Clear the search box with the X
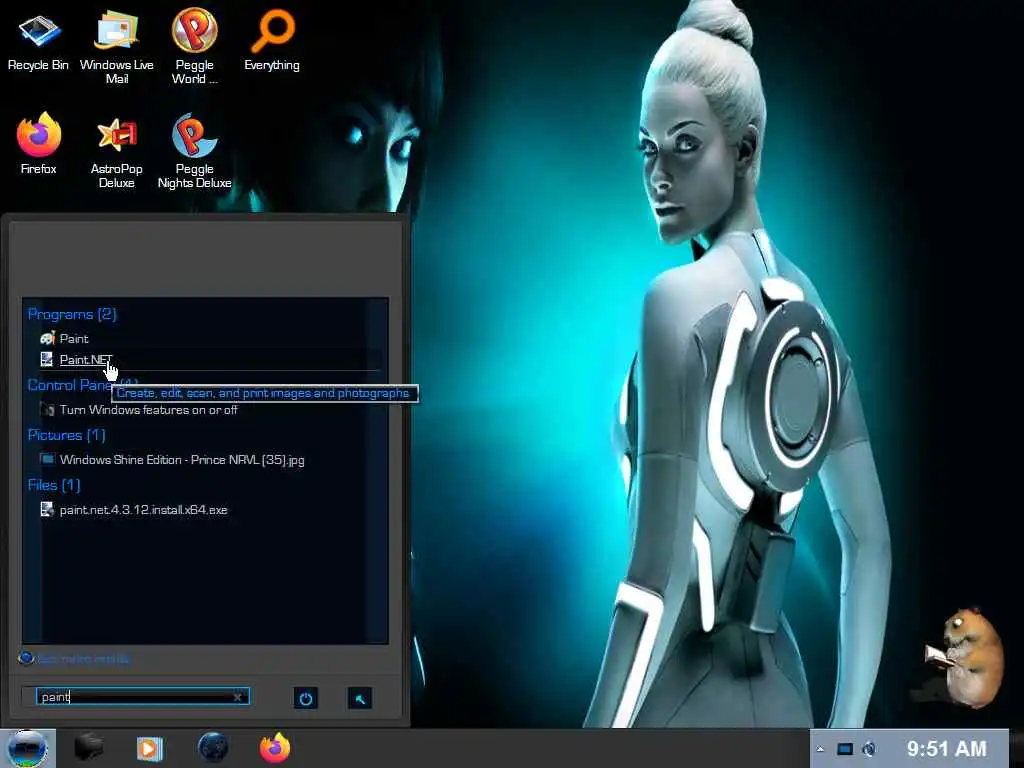 pyautogui.click(x=238, y=697)
